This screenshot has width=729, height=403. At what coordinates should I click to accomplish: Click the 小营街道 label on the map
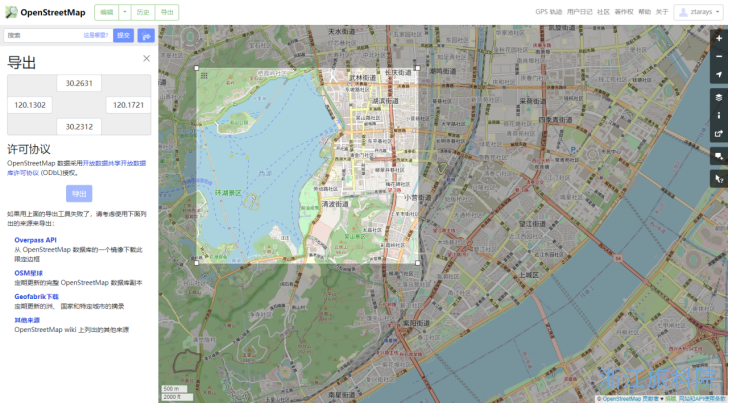(x=418, y=197)
